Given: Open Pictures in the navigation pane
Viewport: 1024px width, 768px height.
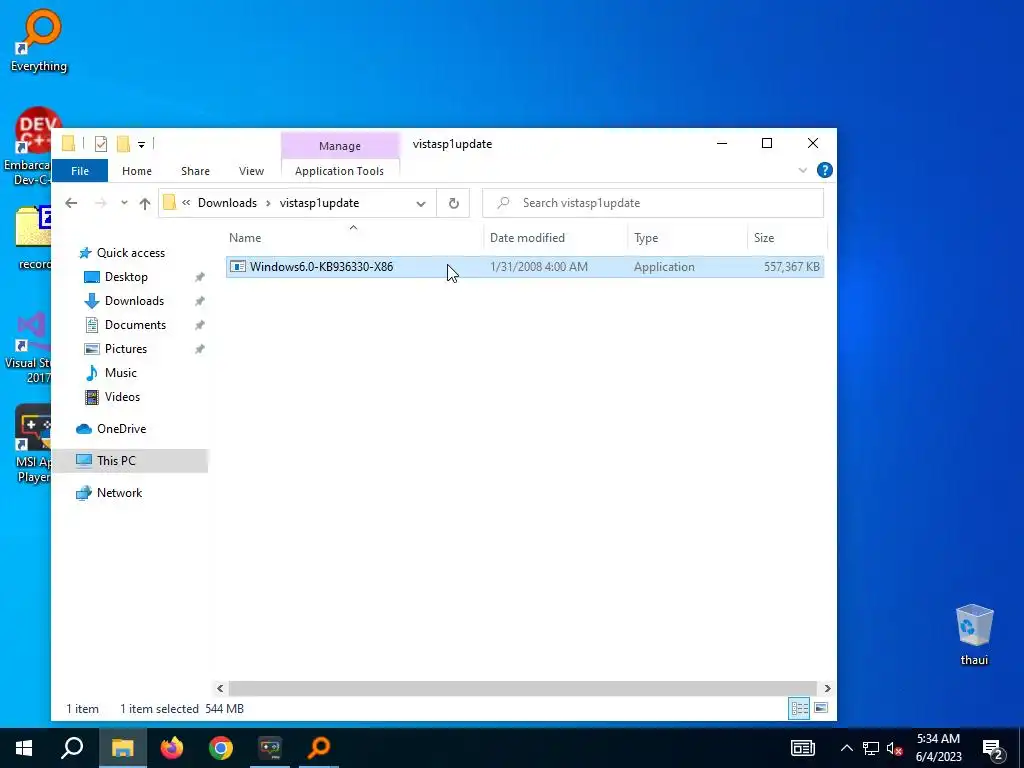Looking at the screenshot, I should (125, 349).
